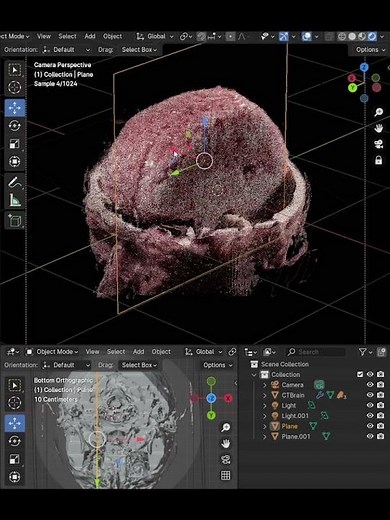
Task: Click the outliner search field
Action: pos(315,352)
